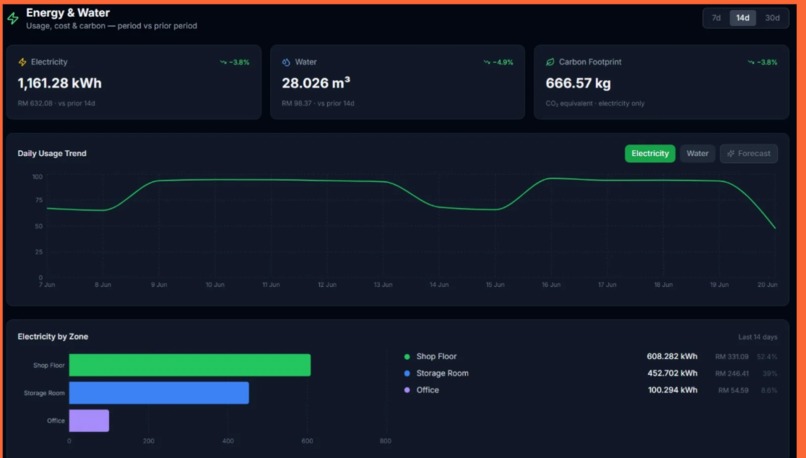Click the Storage Room legend label
Screen dimensions: 806x458
[442, 374]
